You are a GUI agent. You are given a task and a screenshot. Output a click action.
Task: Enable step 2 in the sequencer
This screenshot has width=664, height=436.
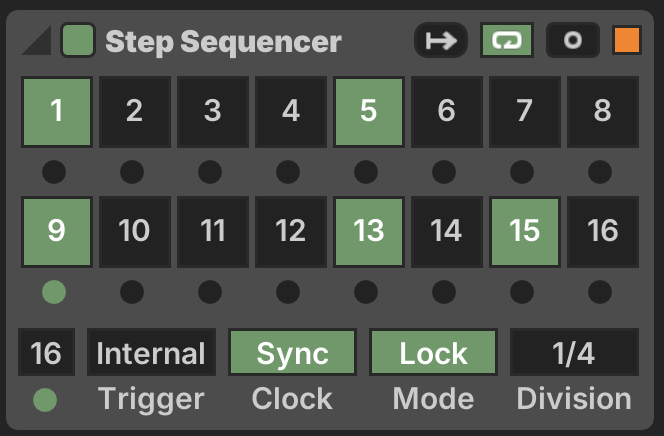coord(135,112)
